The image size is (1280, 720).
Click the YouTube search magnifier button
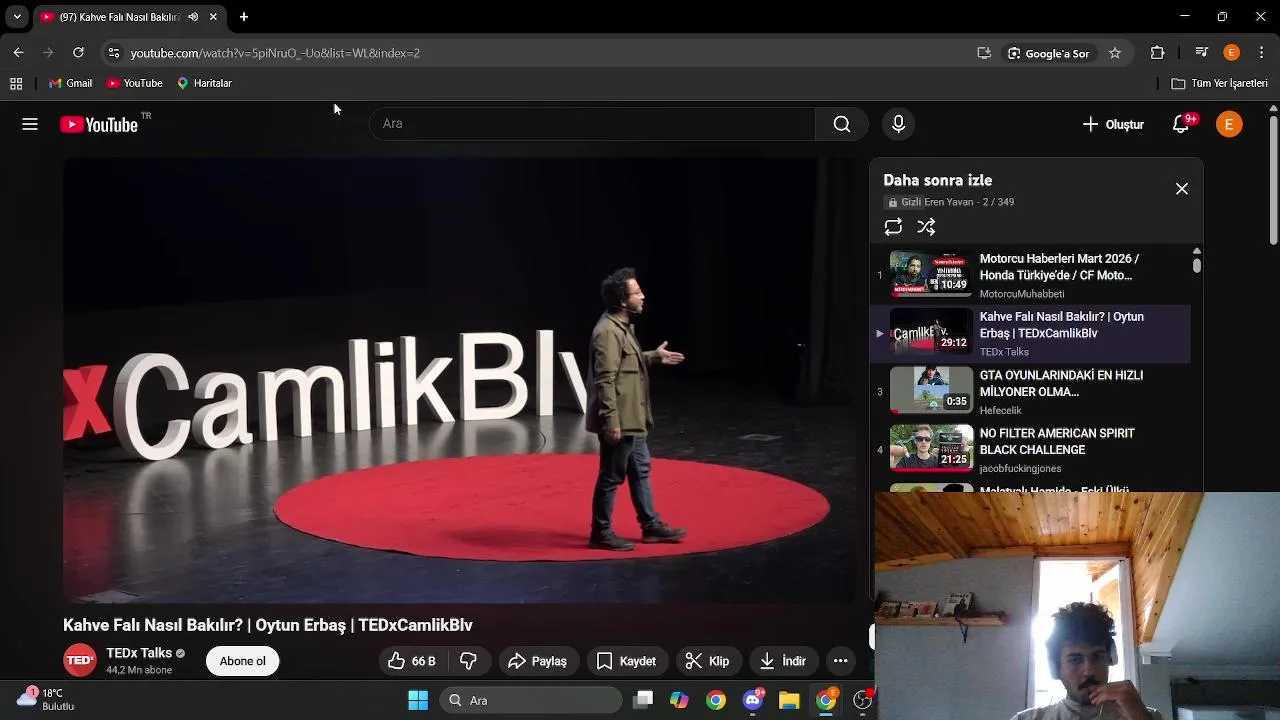coord(842,124)
